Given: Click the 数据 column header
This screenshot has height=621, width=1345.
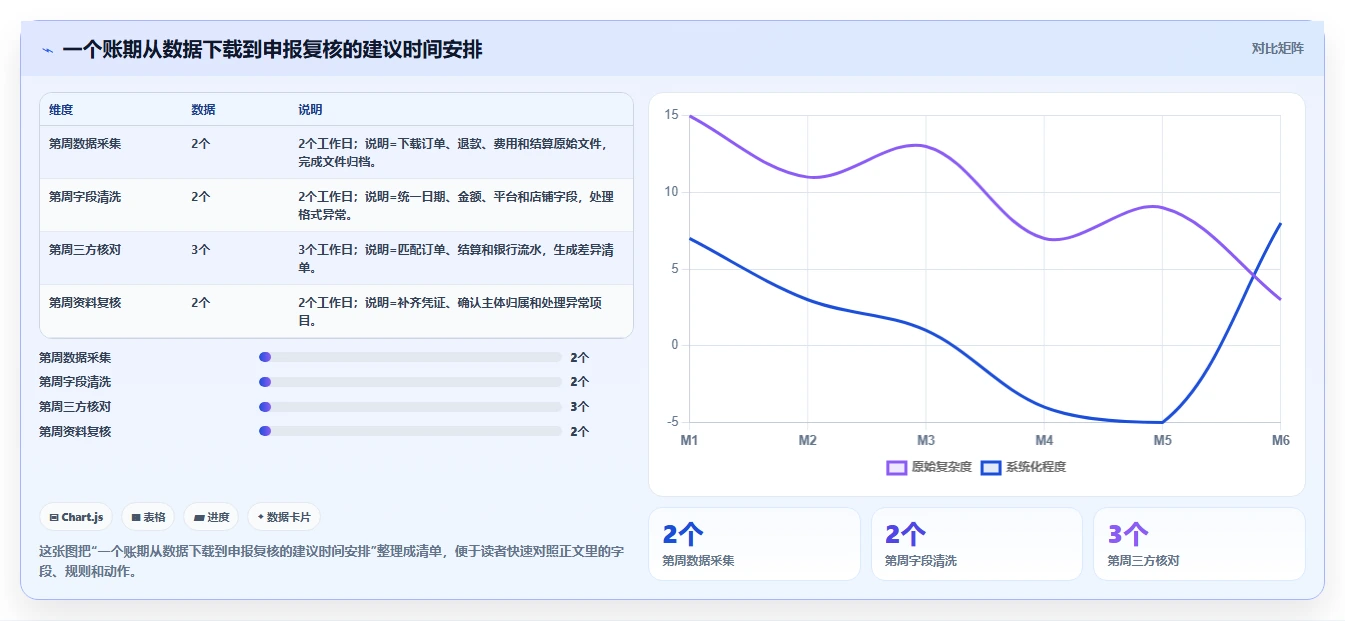Looking at the screenshot, I should pos(203,110).
